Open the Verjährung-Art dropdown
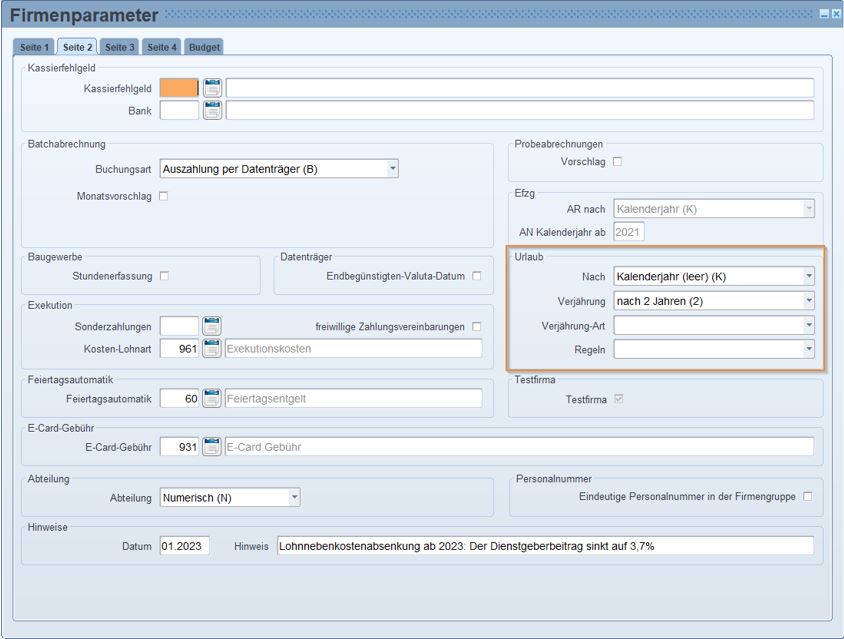 [x=808, y=325]
